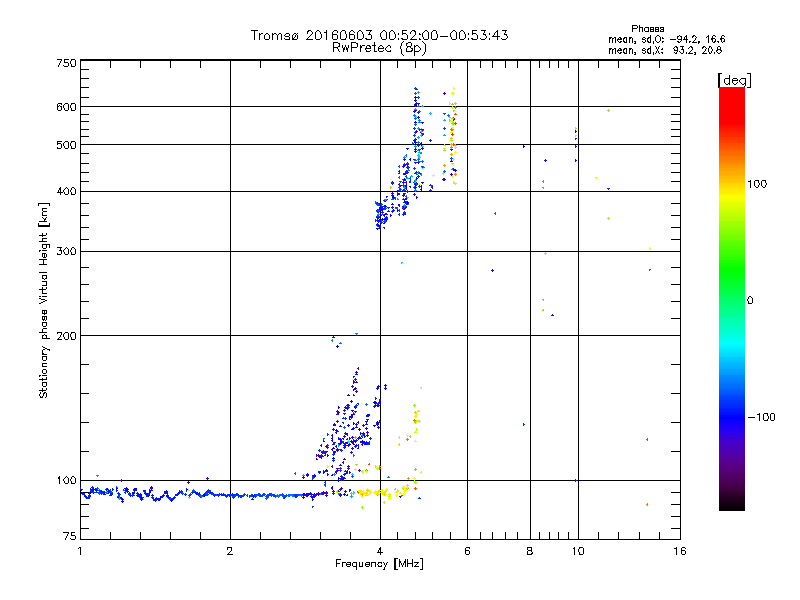Image resolution: width=800 pixels, height=600 pixels.
Task: Click the y-axis tick label "750"
Action: coord(66,63)
